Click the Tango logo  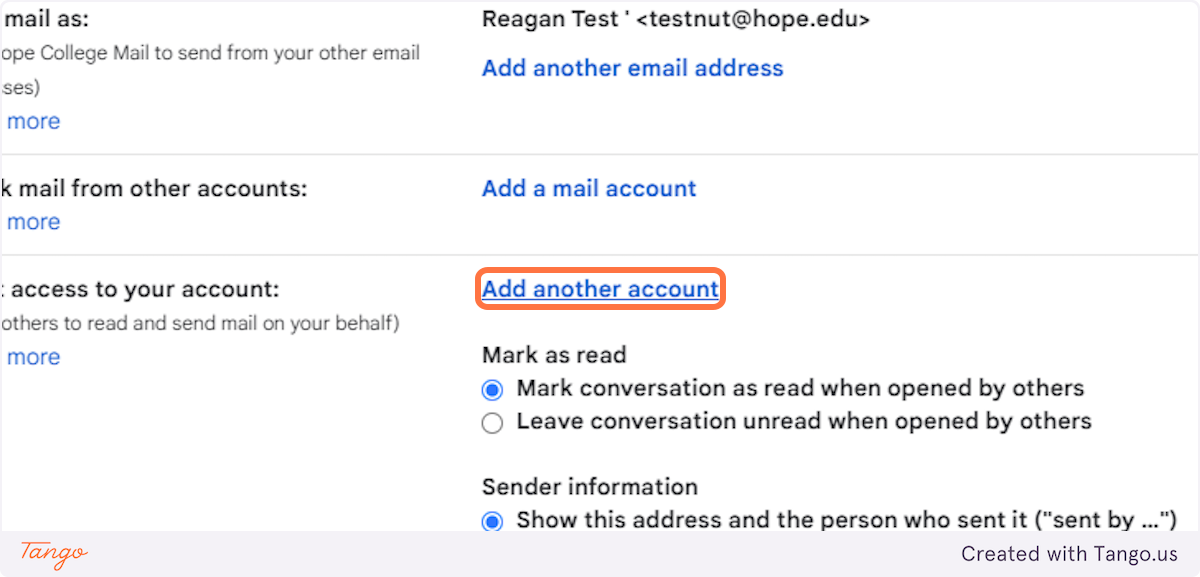pyautogui.click(x=54, y=553)
